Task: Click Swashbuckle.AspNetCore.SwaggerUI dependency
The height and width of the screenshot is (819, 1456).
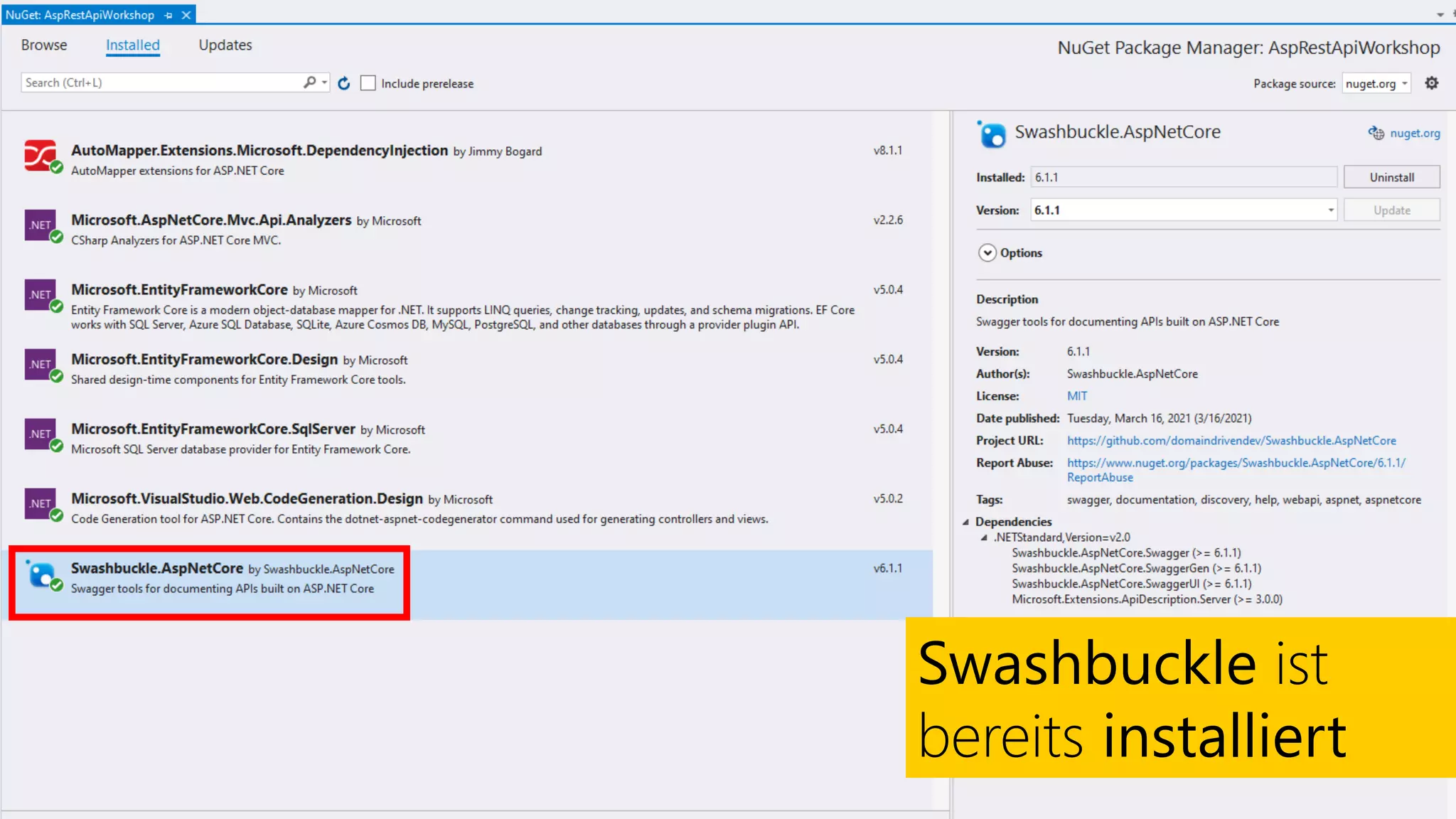Action: (x=1132, y=584)
